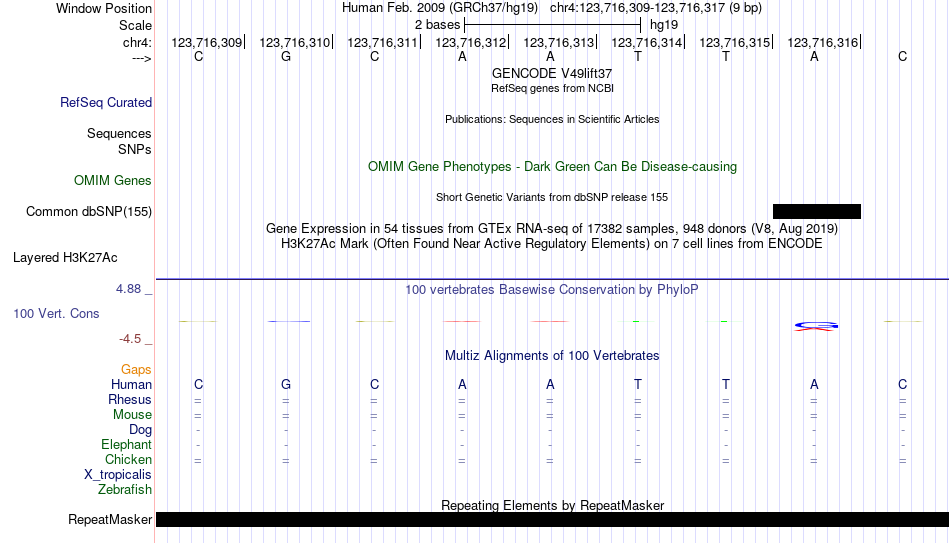Click the 4.88 PhyloP upper value

pyautogui.click(x=128, y=289)
